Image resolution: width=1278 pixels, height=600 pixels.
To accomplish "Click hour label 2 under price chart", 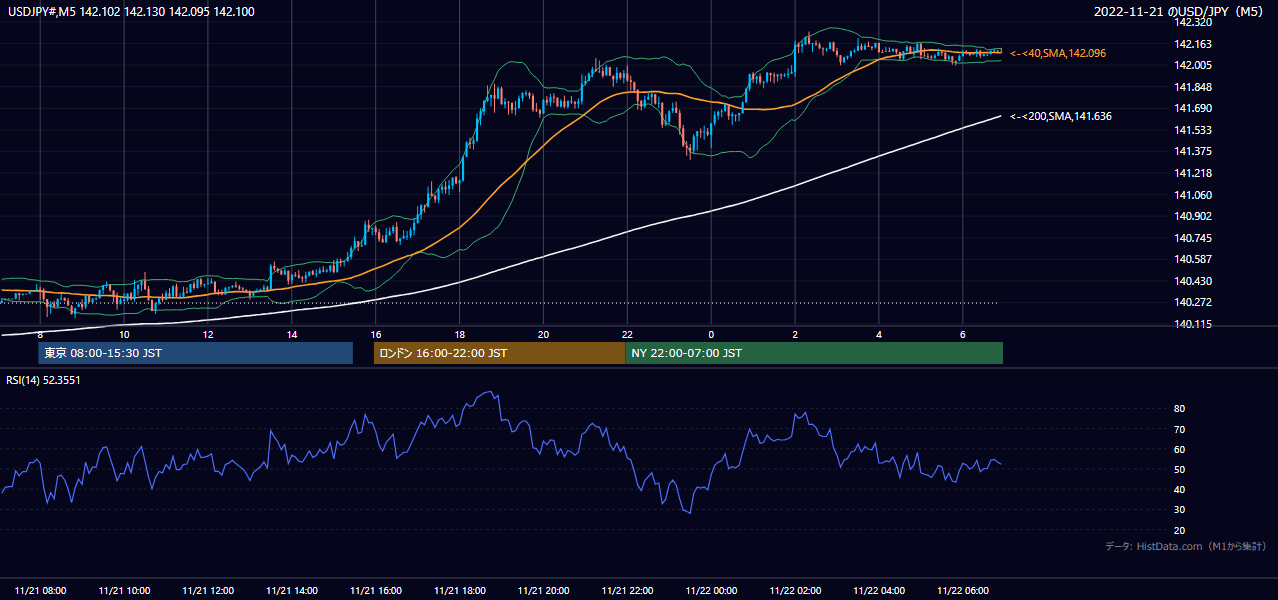I will tap(795, 334).
